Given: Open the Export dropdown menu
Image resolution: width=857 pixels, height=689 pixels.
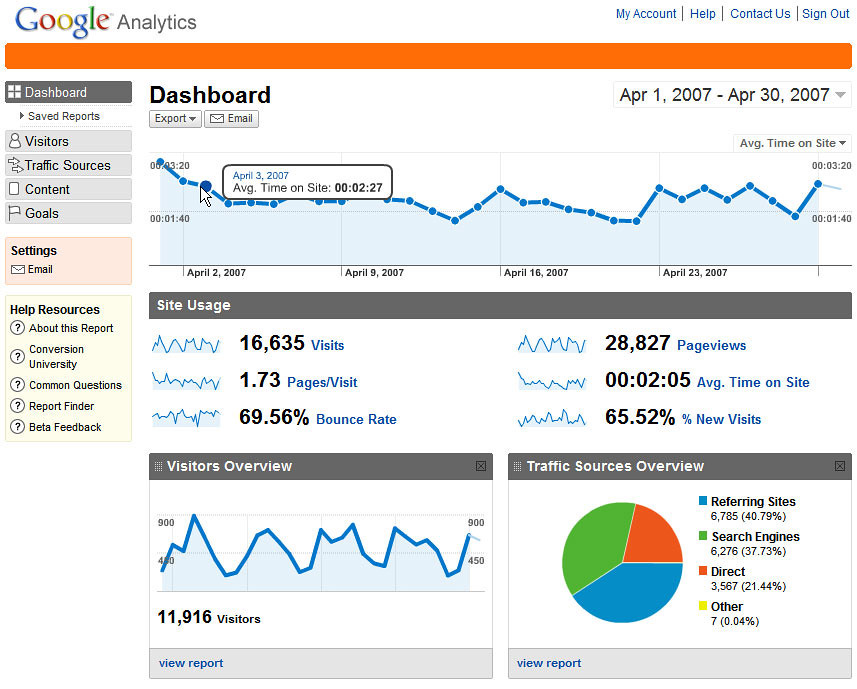Looking at the screenshot, I should coord(175,118).
